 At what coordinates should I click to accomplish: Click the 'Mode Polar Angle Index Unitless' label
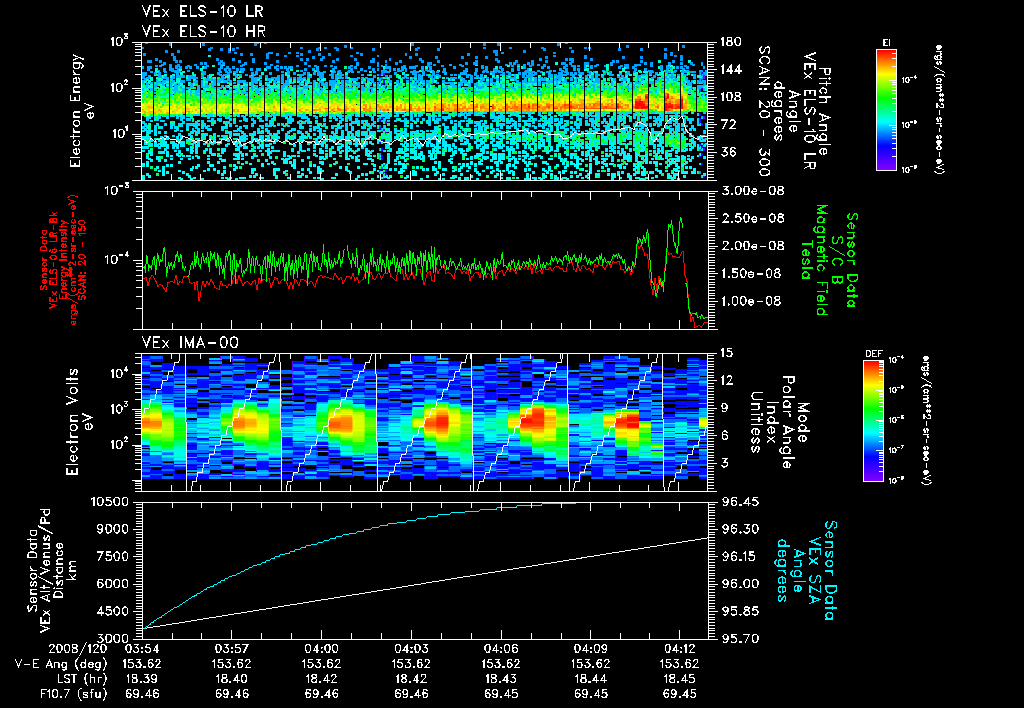[778, 422]
